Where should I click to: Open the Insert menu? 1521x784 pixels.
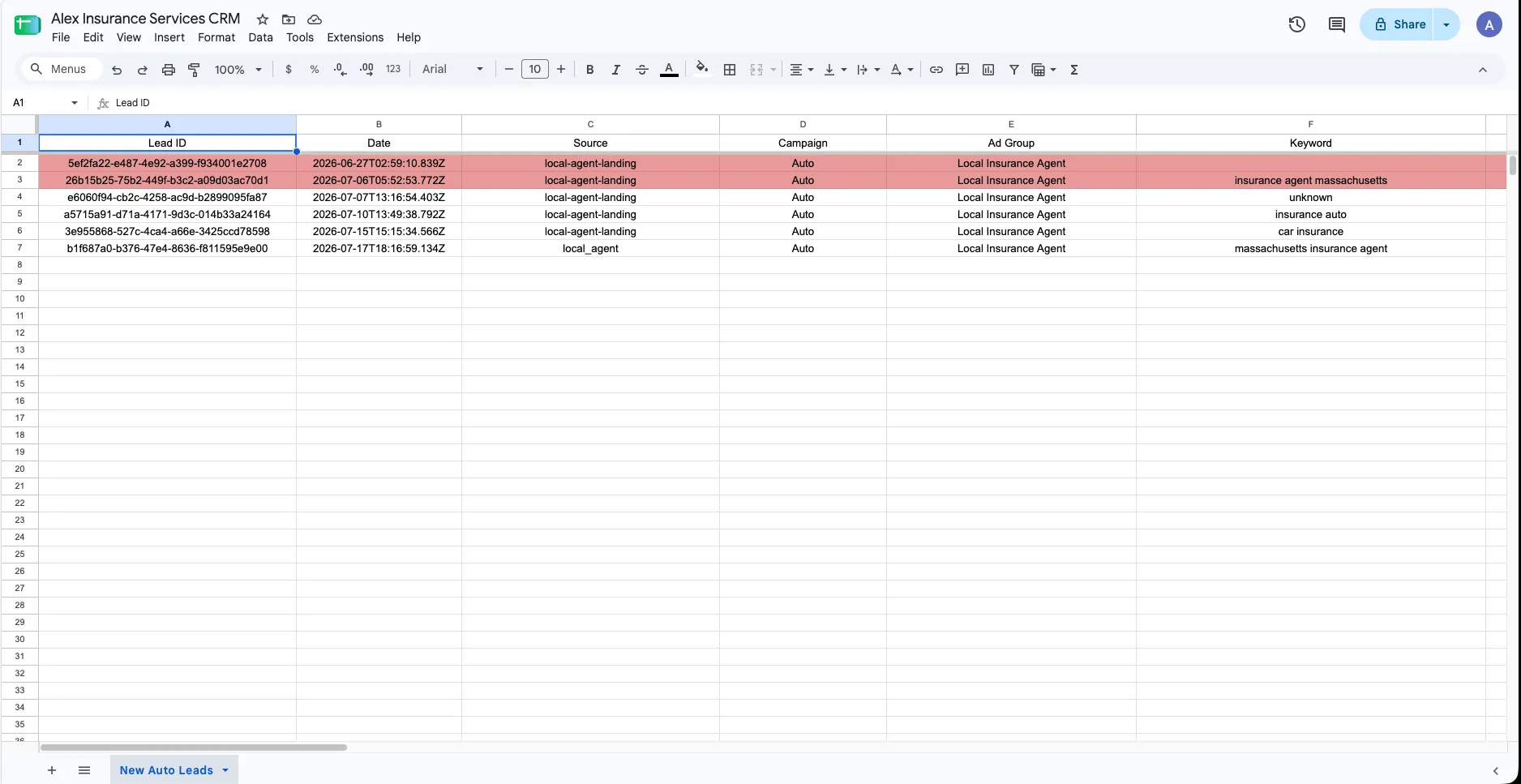(x=169, y=37)
